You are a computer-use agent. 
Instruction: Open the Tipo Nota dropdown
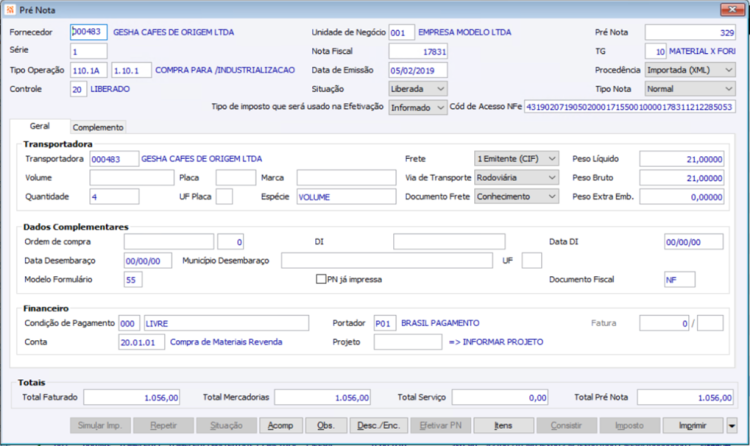(690, 89)
